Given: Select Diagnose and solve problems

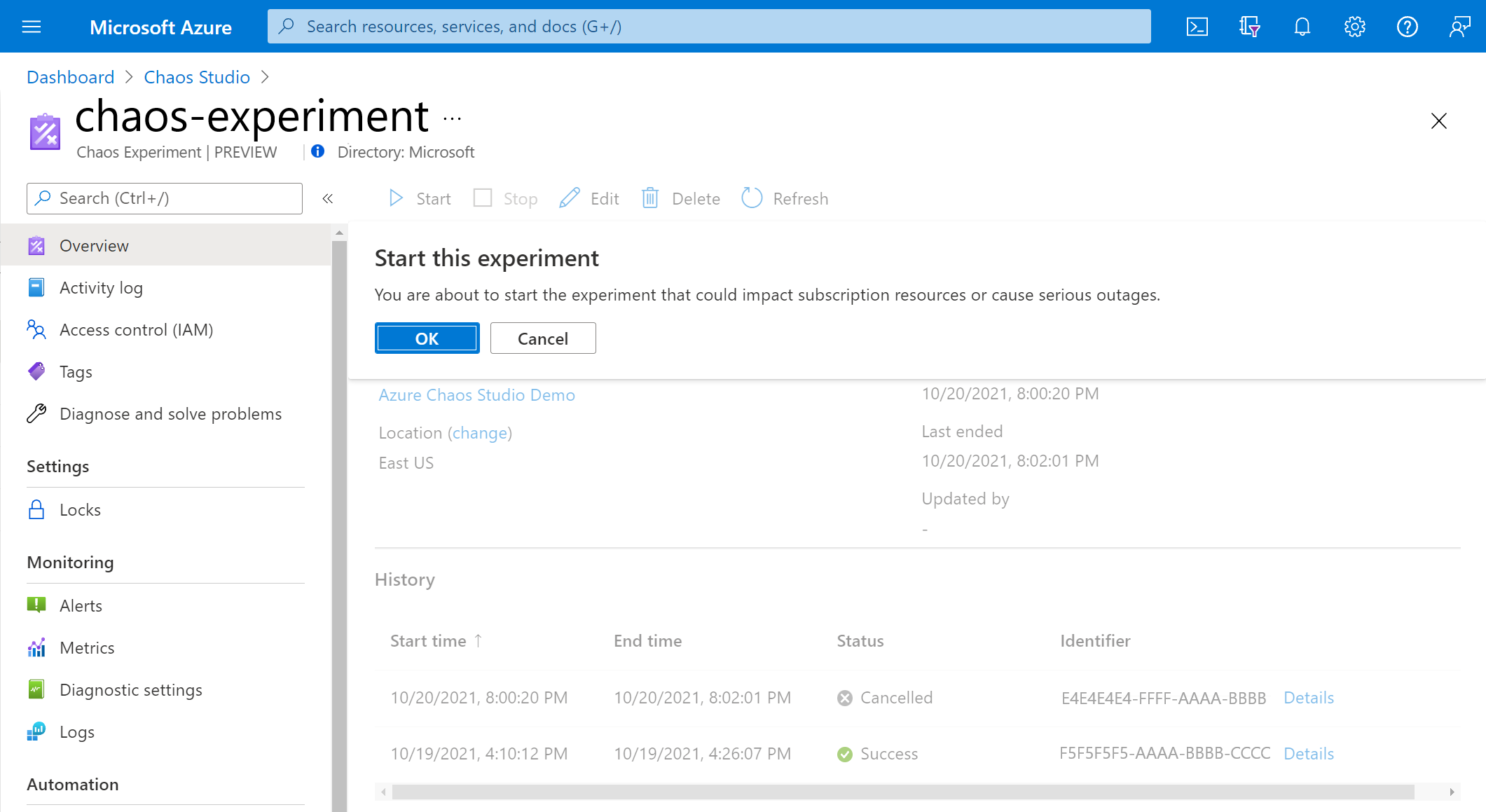Looking at the screenshot, I should pyautogui.click(x=169, y=413).
